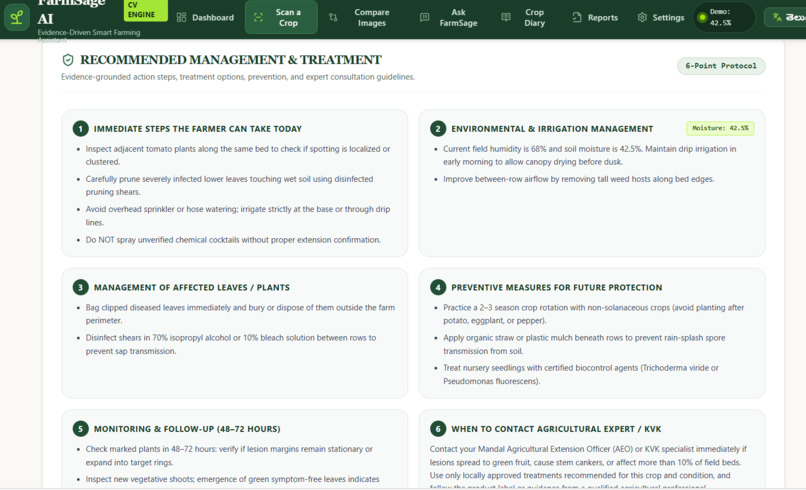
Task: Open the Compare Images page
Action: 360,17
